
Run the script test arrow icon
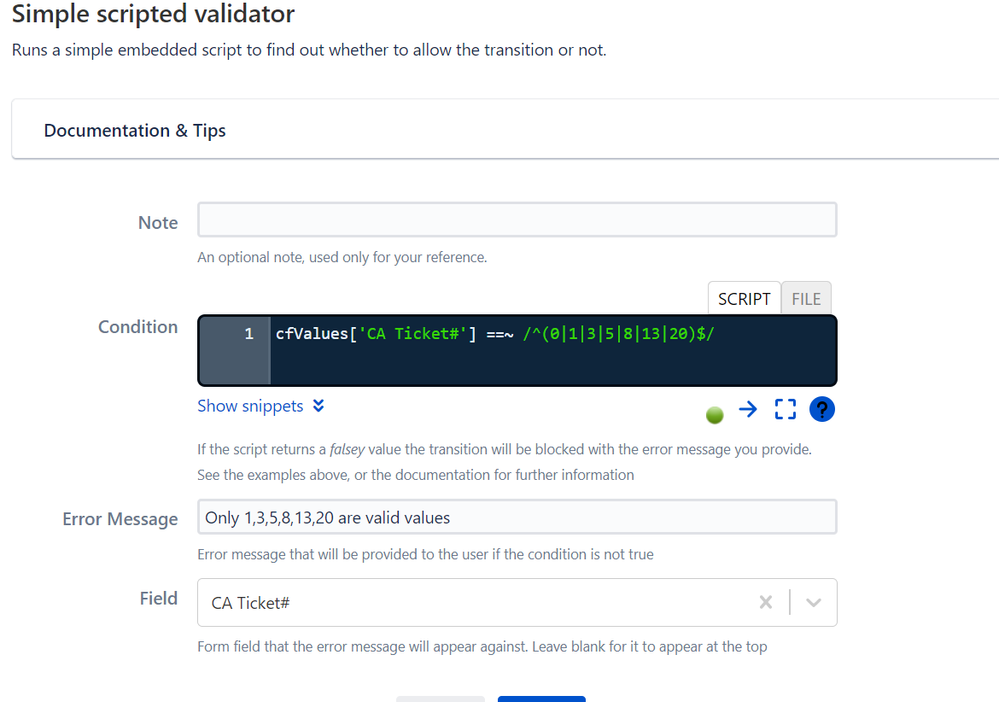click(748, 408)
